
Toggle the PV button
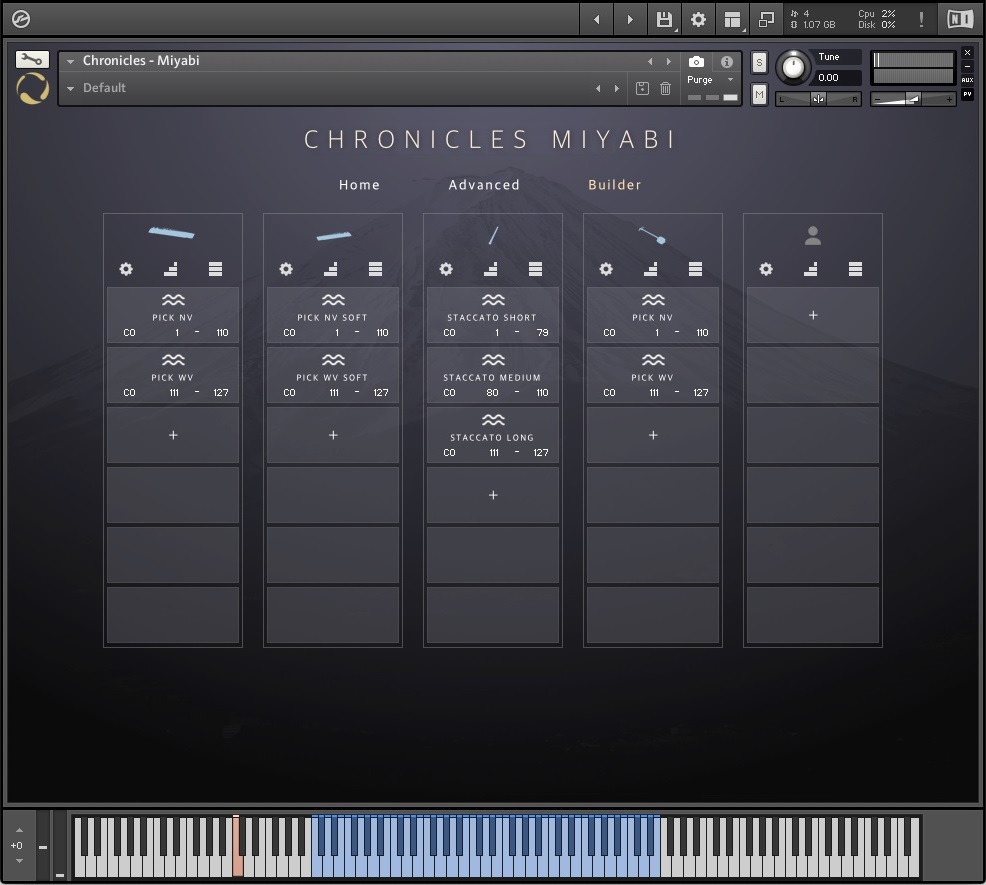967,94
